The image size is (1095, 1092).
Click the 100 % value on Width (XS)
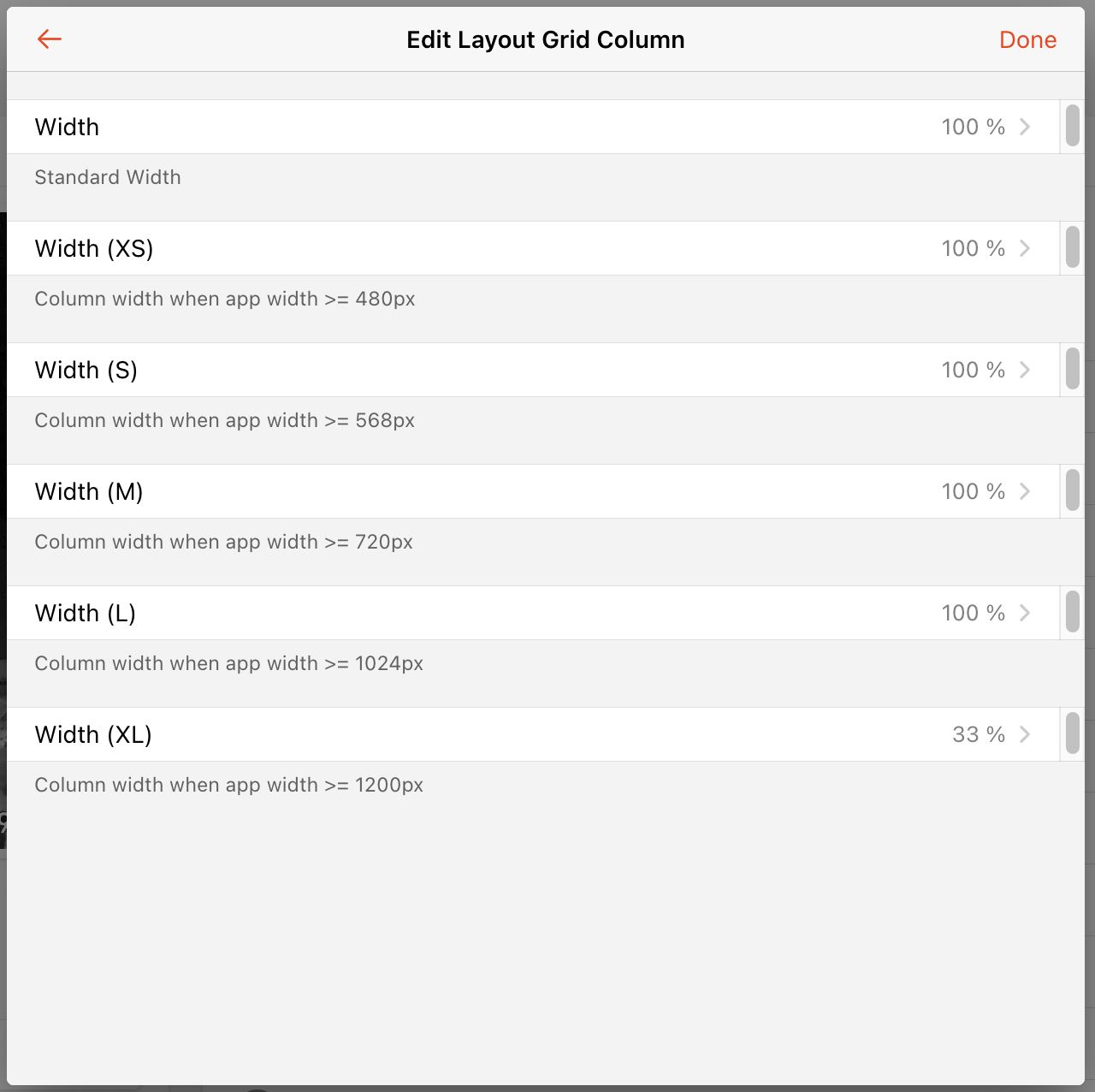click(973, 248)
